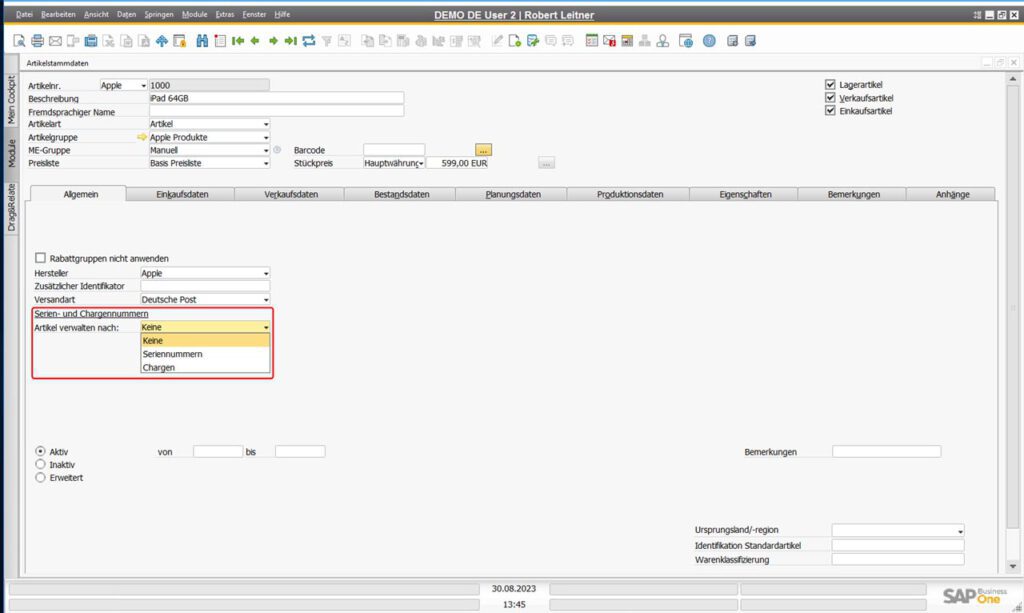Toggle the Lagerartikel checkbox

click(830, 84)
